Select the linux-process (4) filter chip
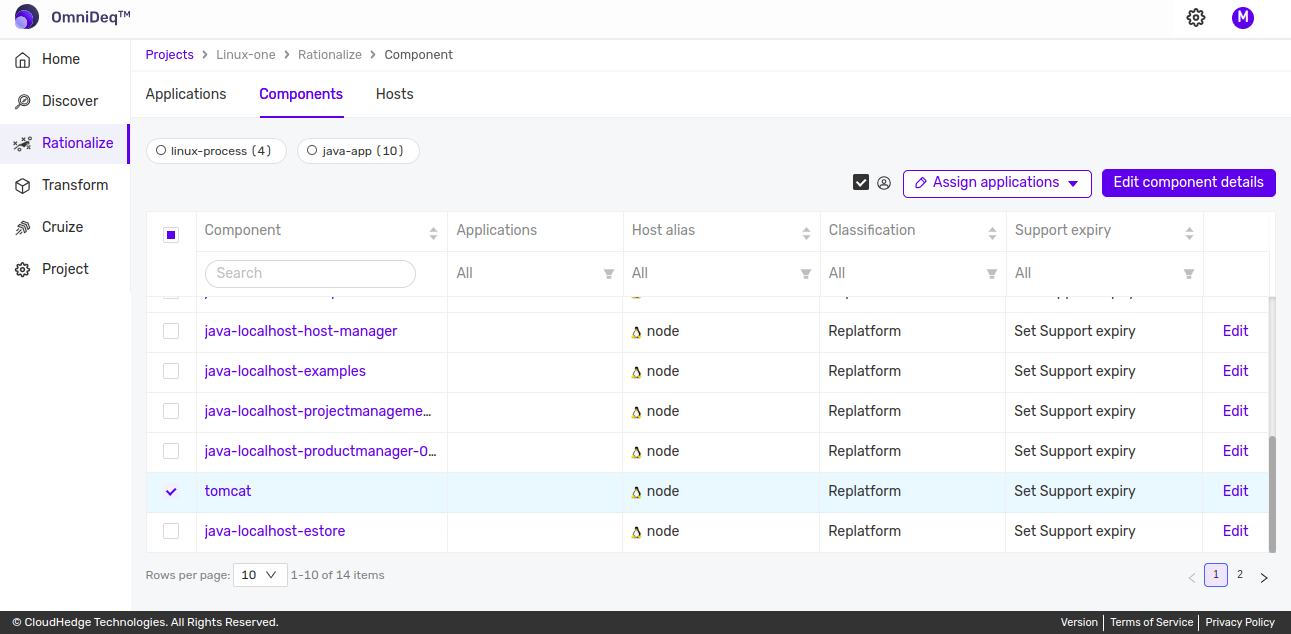This screenshot has height=634, width=1291. tap(216, 151)
